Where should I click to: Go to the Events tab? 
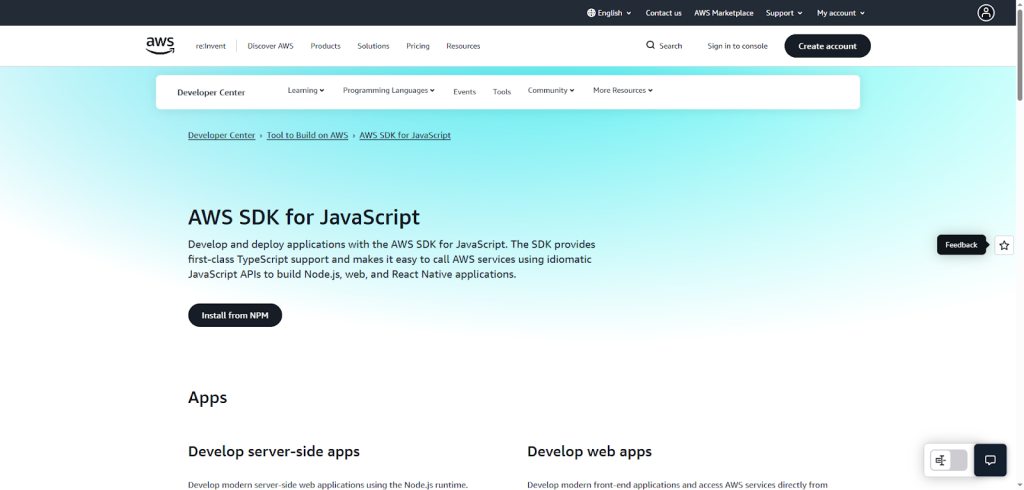pos(464,92)
